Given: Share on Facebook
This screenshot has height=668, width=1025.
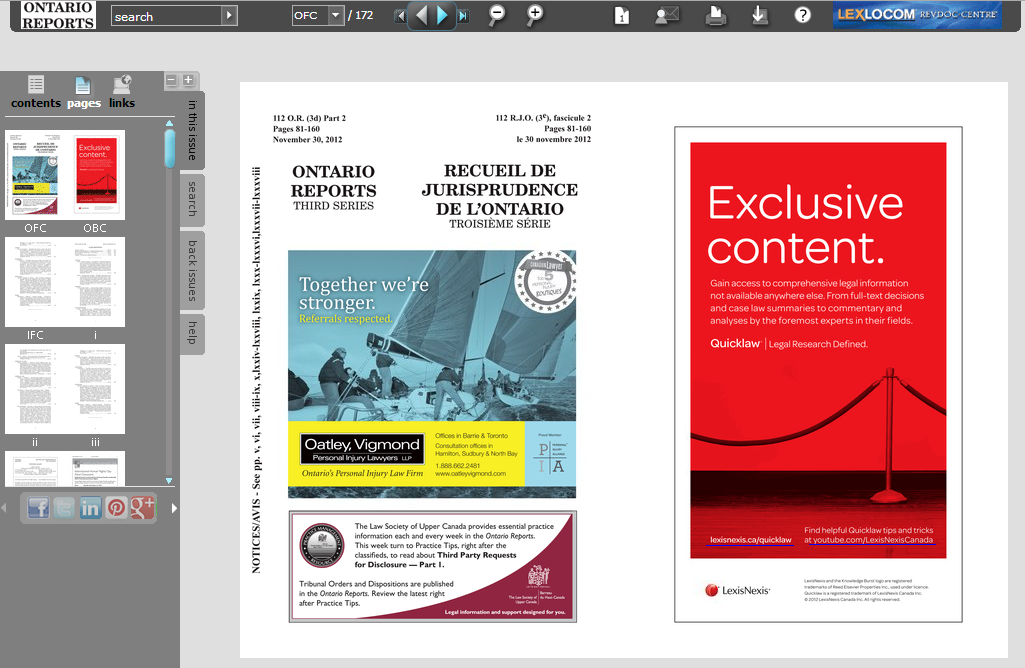Looking at the screenshot, I should pos(38,508).
